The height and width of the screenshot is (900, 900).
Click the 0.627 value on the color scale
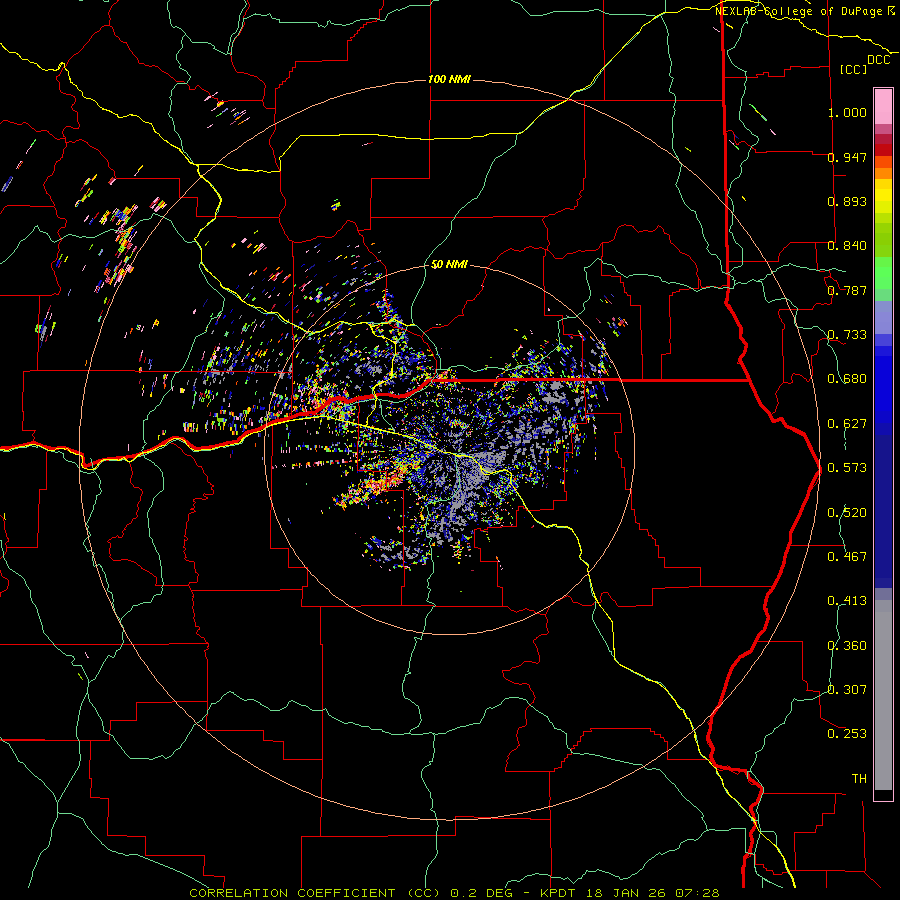[847, 424]
